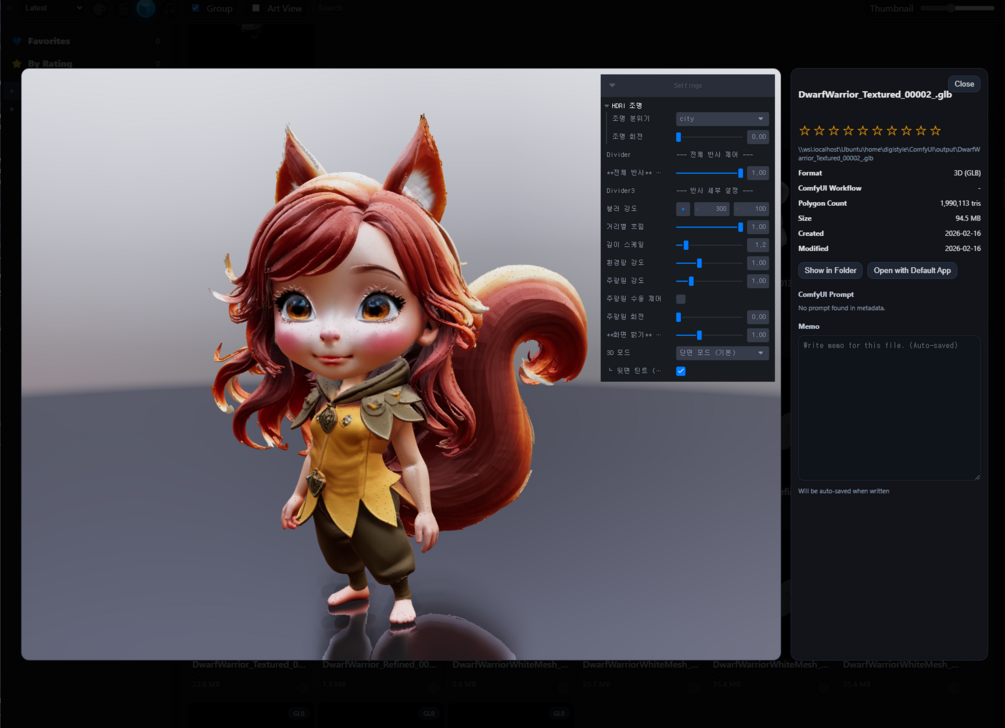1005x728 pixels.
Task: Click the 전체 반사 value field
Action: pyautogui.click(x=758, y=173)
